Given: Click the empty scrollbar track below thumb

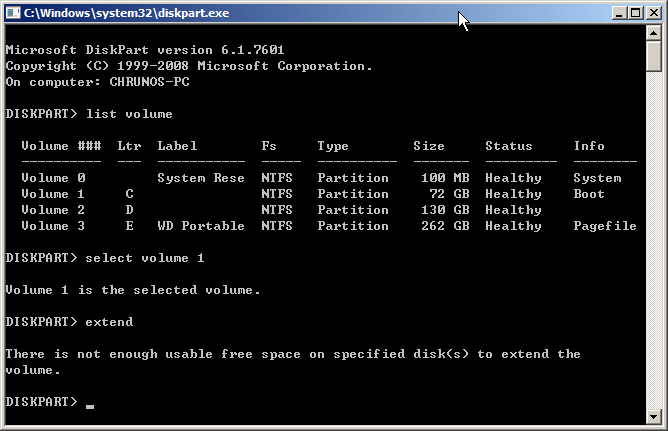Looking at the screenshot, I should [654, 250].
